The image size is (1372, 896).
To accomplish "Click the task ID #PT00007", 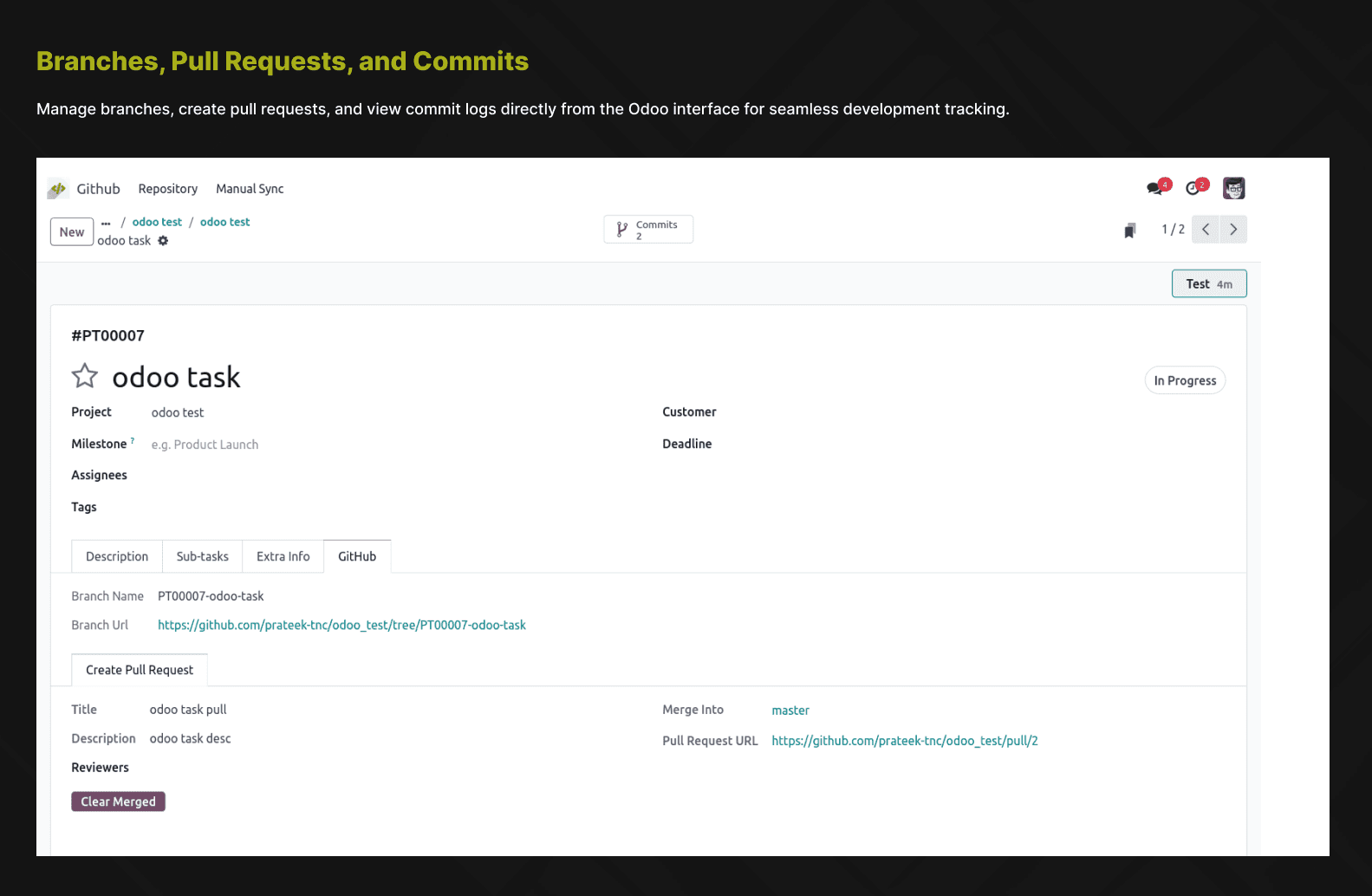I will [x=108, y=336].
